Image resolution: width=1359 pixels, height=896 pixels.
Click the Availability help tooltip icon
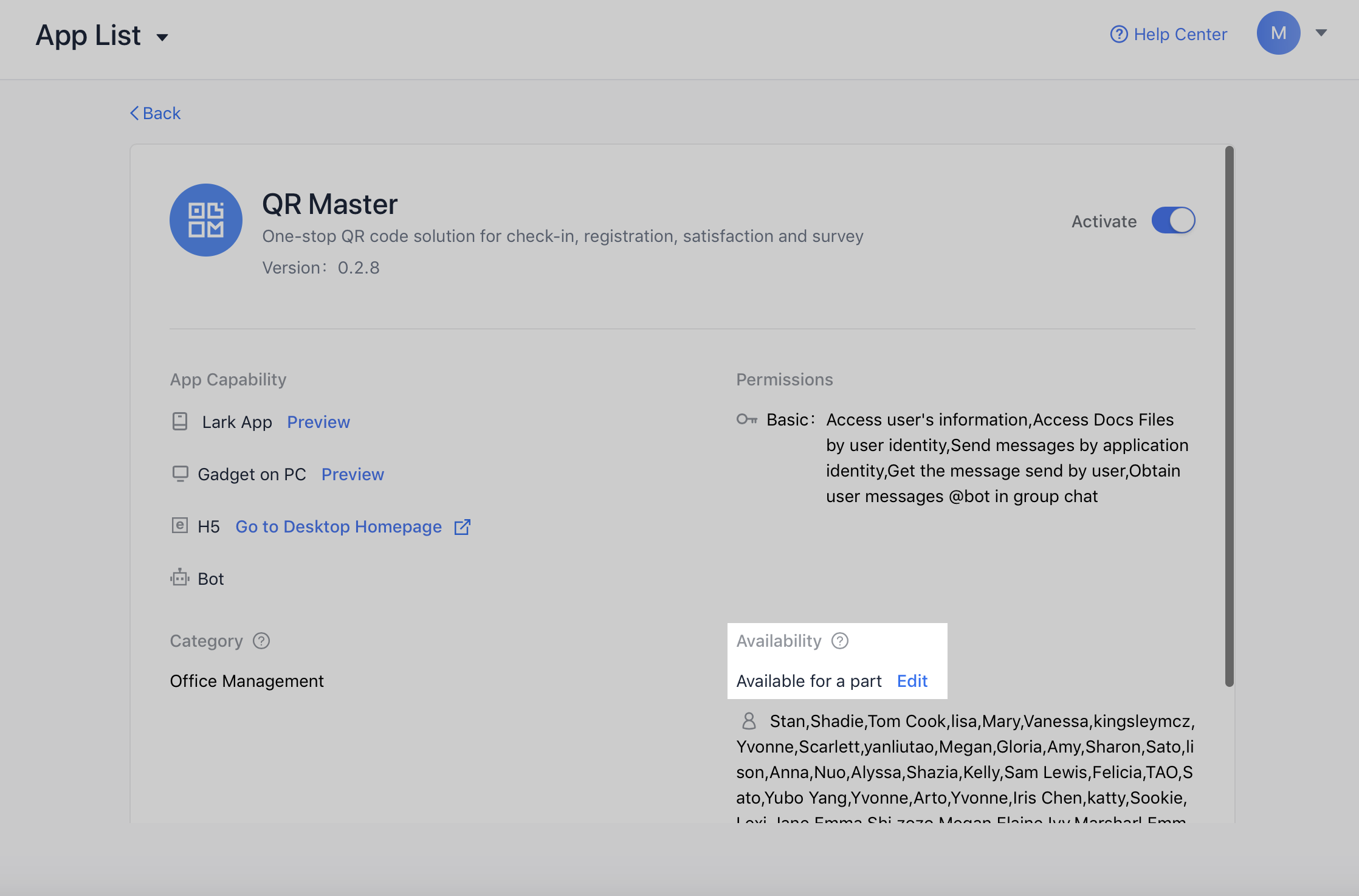(840, 641)
